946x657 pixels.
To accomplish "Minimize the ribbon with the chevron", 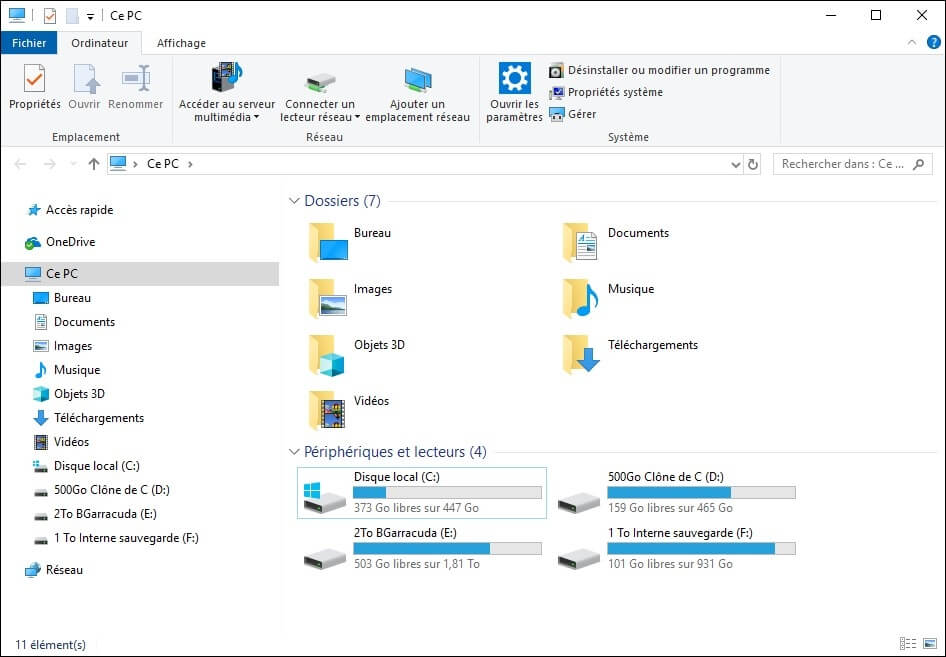I will point(910,43).
